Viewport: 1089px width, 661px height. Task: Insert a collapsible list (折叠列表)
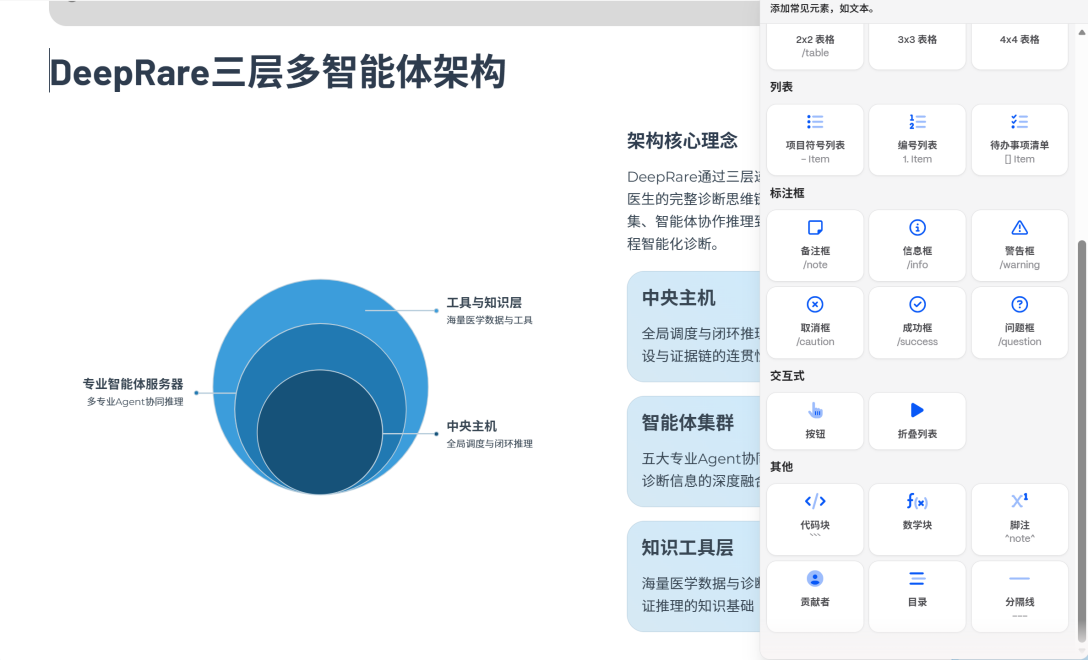click(x=916, y=421)
